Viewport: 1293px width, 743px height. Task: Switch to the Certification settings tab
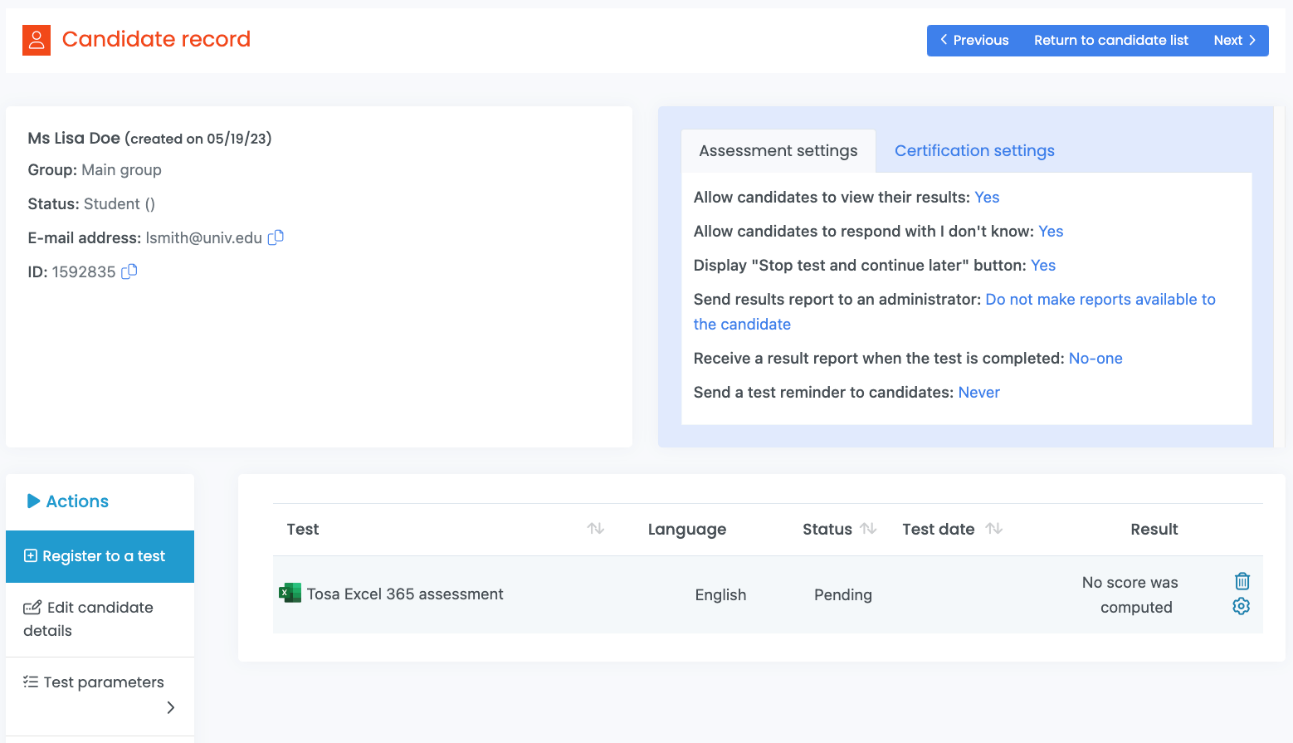tap(974, 151)
